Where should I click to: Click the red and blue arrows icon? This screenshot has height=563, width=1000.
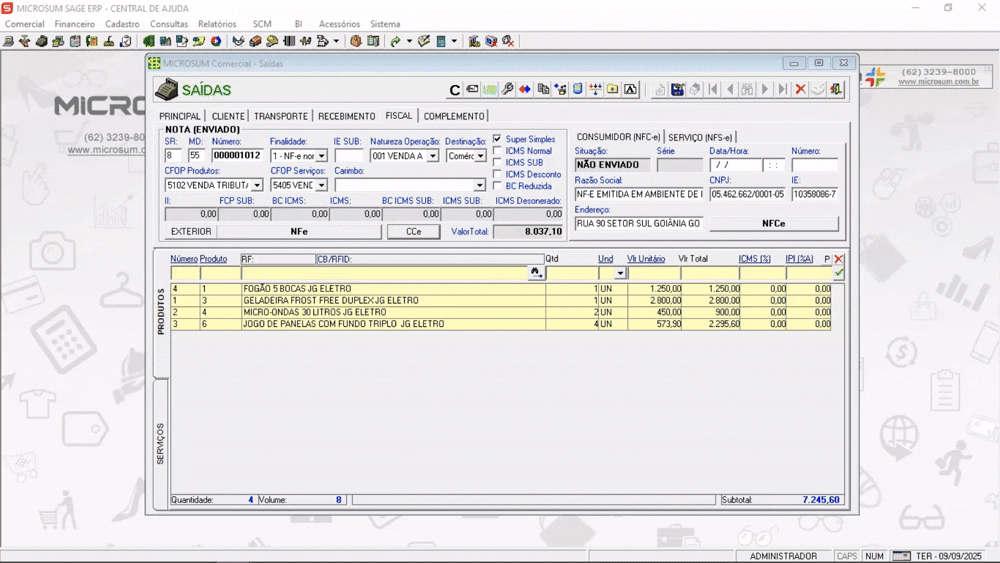[x=525, y=90]
